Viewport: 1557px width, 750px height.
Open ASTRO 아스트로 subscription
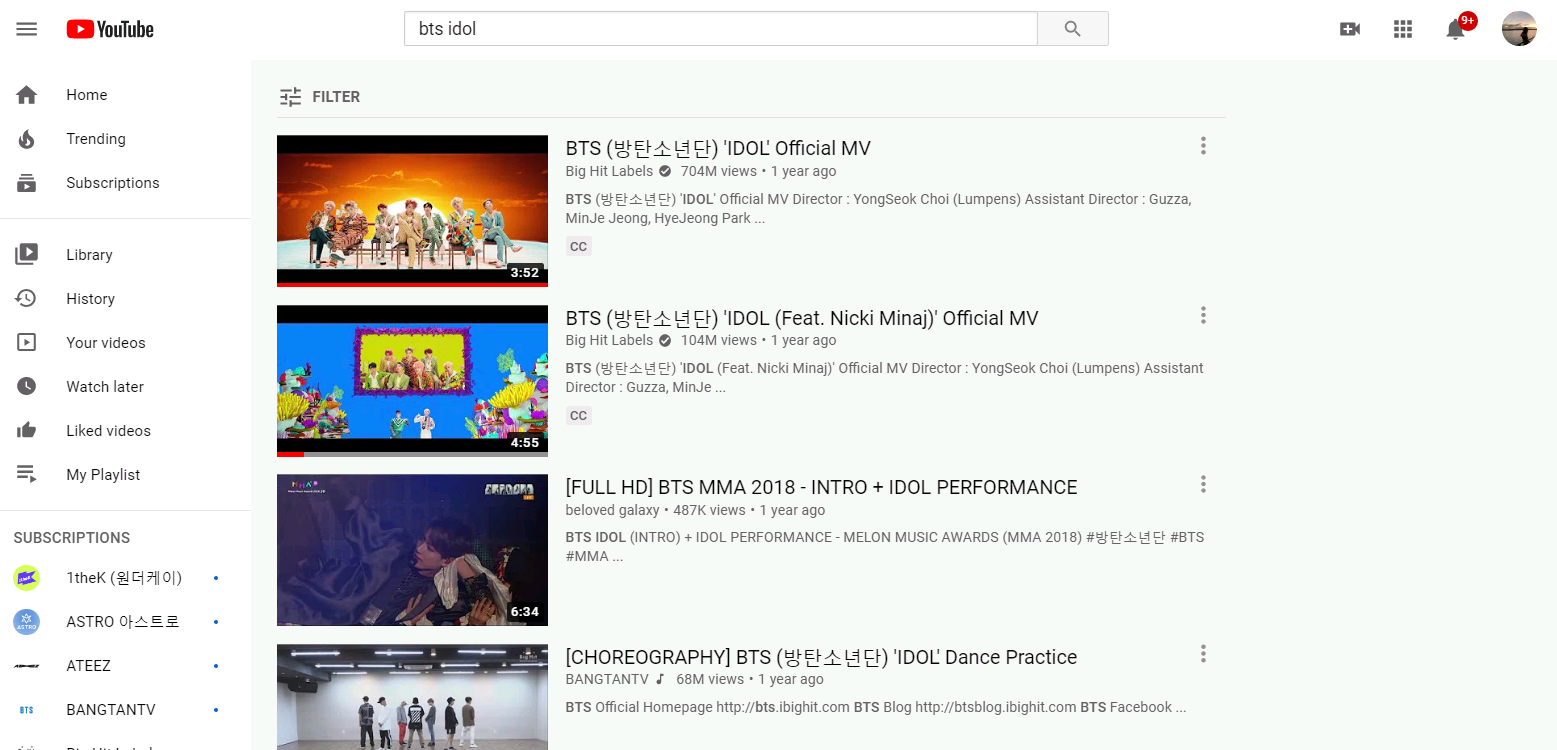125,622
